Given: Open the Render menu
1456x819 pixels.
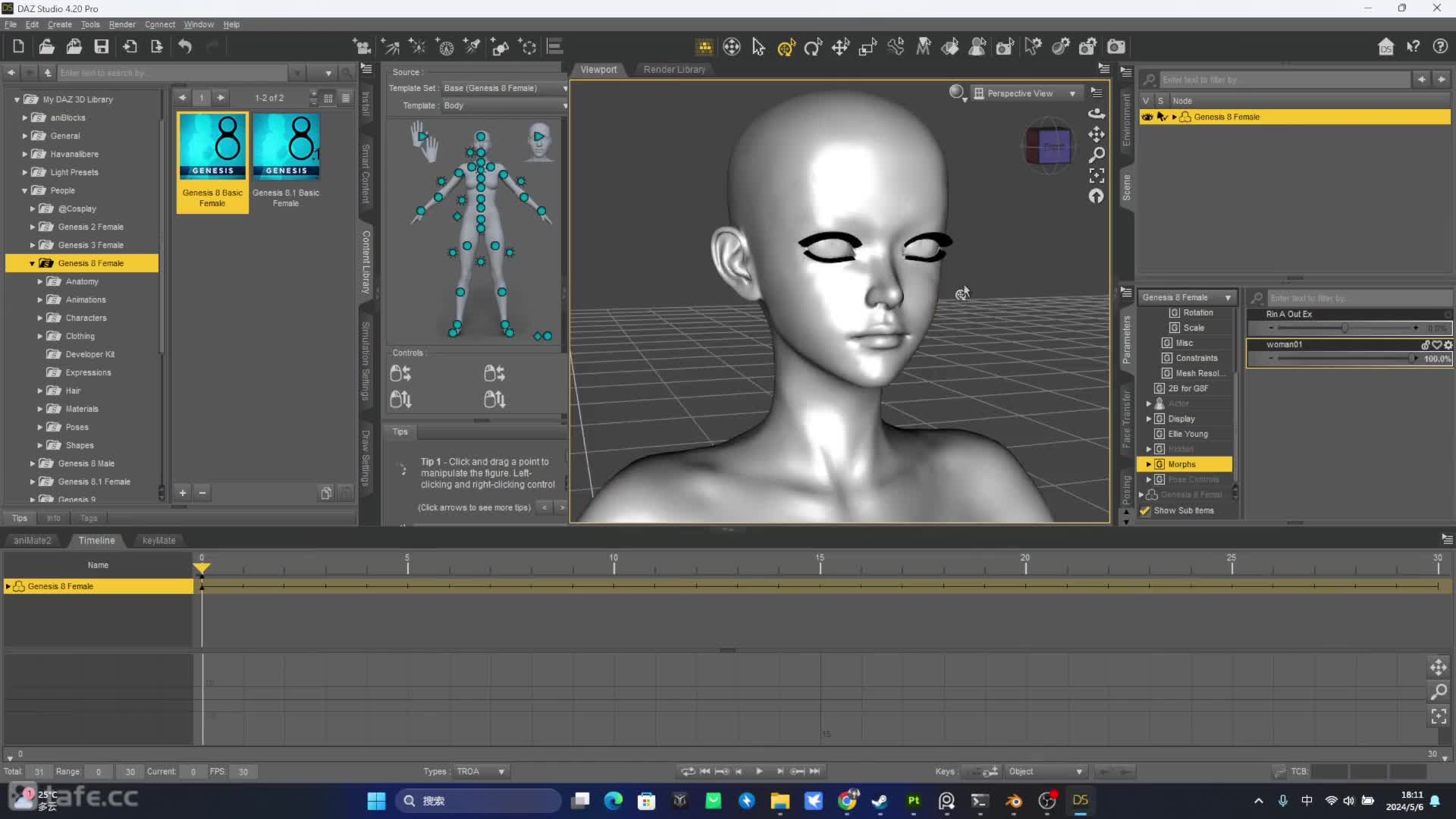Looking at the screenshot, I should (x=122, y=24).
